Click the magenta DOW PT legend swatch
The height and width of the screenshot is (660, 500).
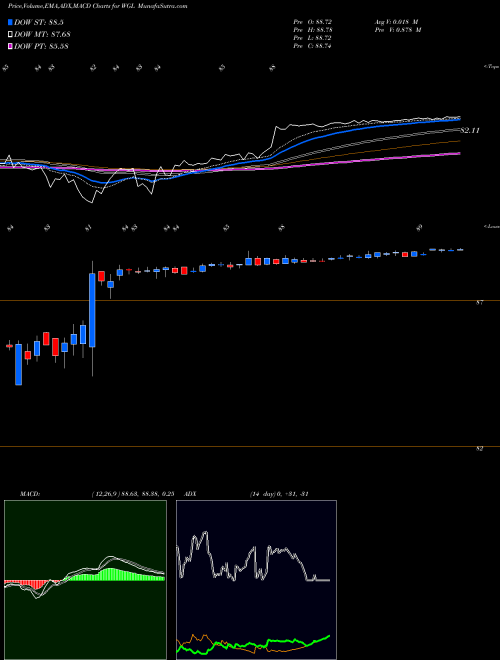[x=10, y=46]
